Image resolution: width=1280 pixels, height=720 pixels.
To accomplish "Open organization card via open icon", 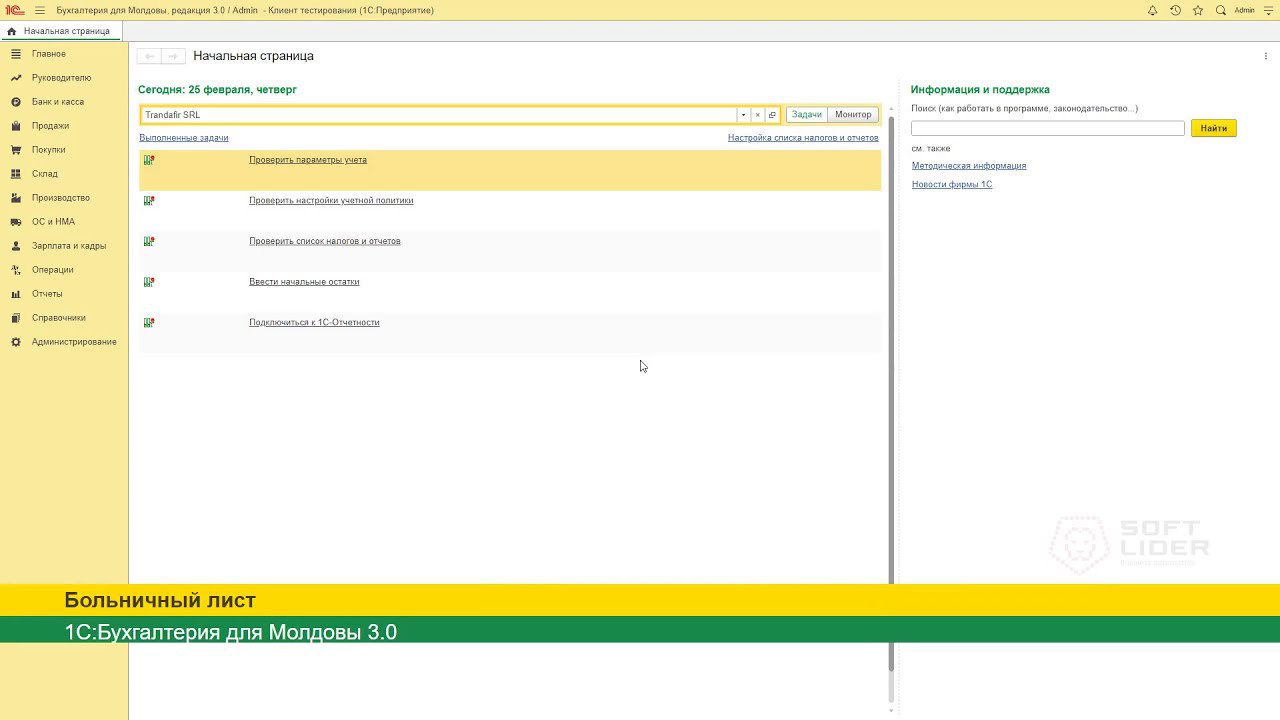I will coord(772,115).
